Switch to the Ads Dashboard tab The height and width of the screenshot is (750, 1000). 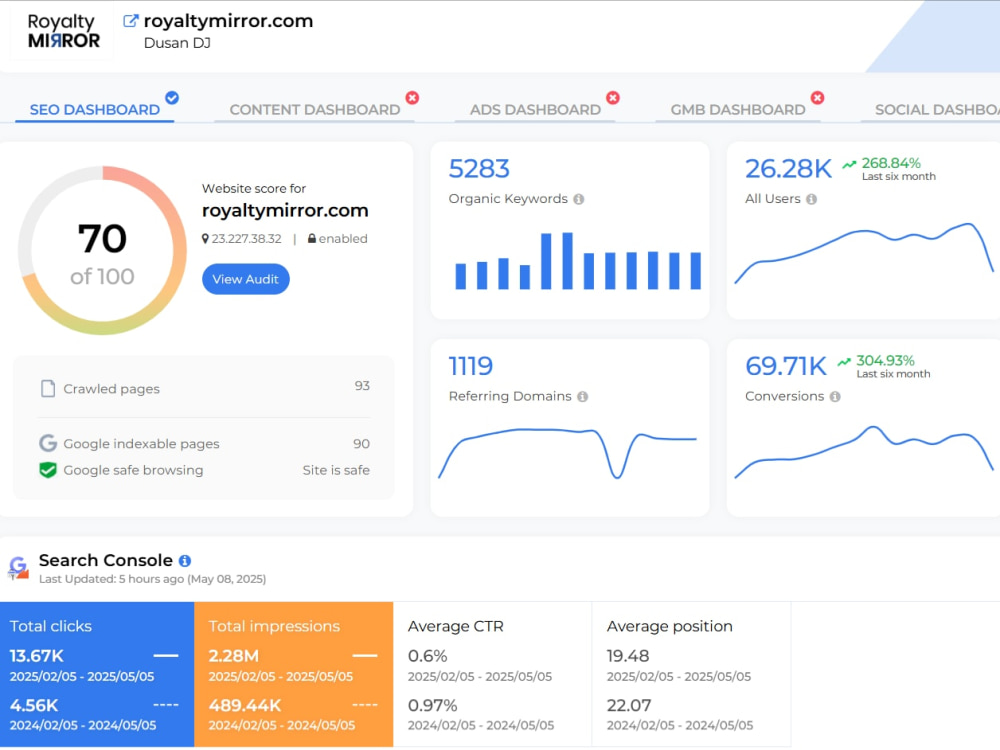click(x=535, y=110)
